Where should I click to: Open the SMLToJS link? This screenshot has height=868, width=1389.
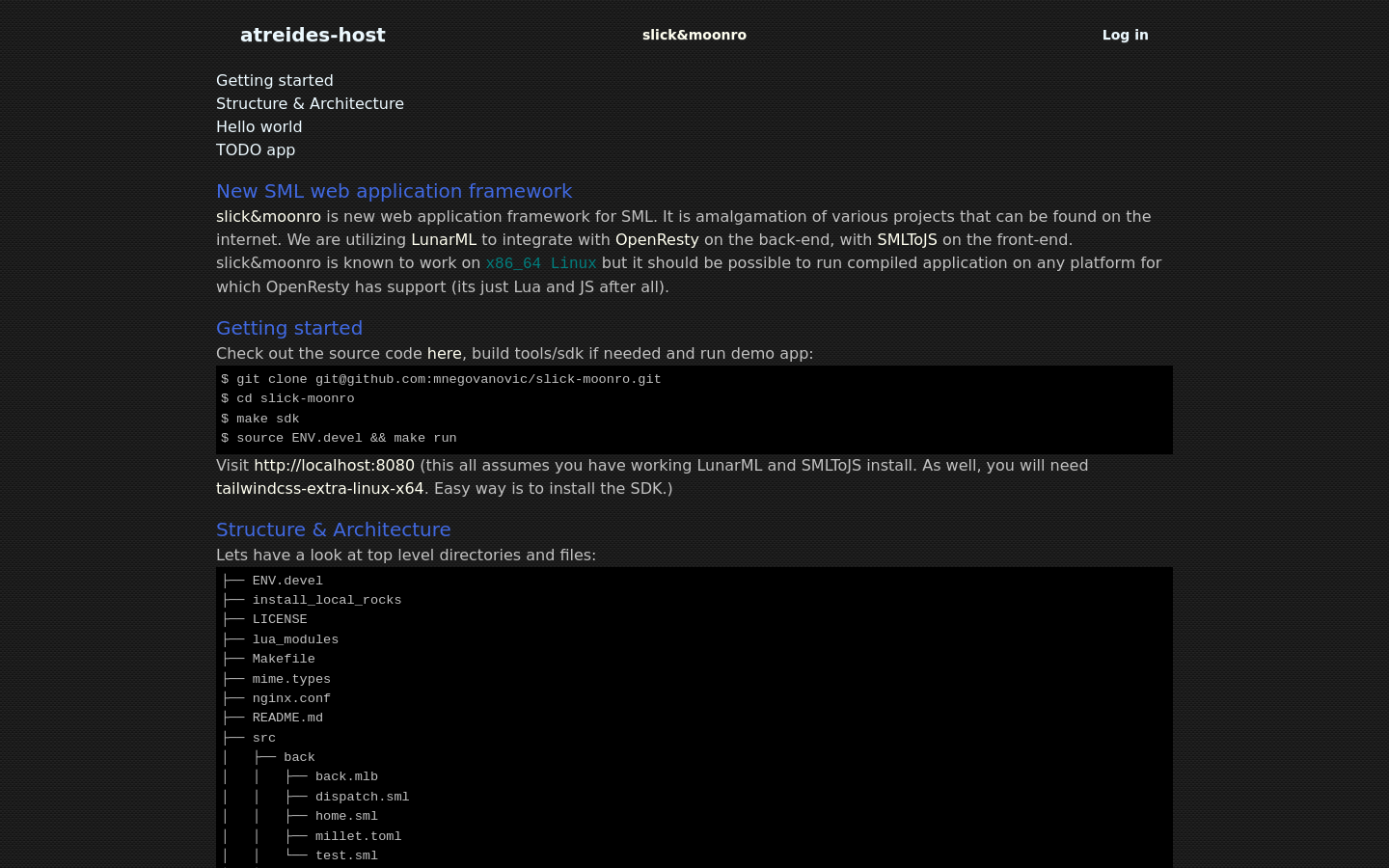click(x=907, y=239)
